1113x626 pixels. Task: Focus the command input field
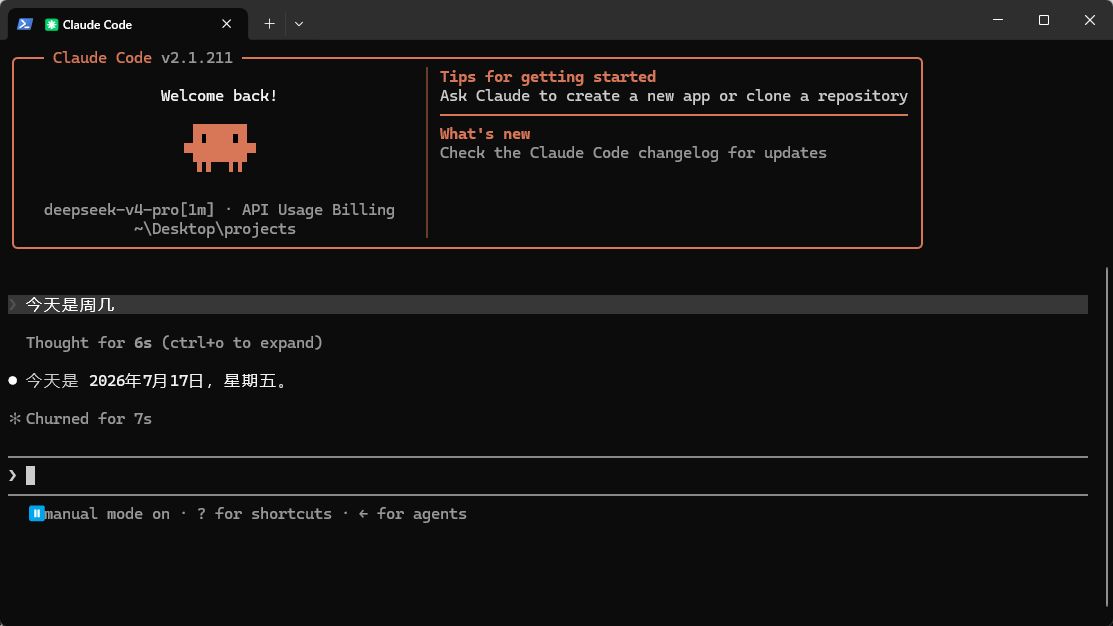coord(548,476)
